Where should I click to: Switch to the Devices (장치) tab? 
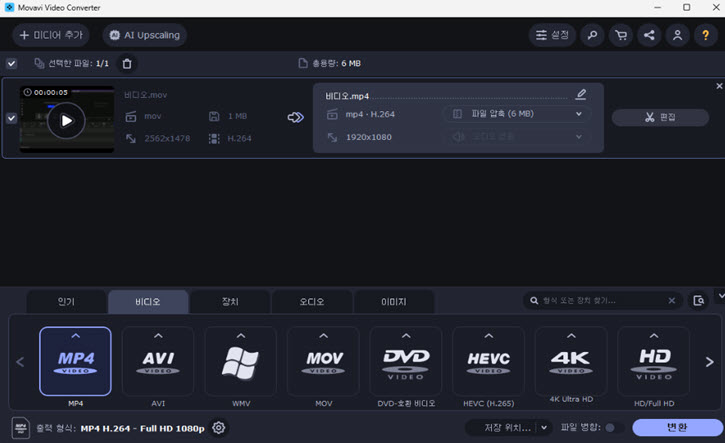230,301
